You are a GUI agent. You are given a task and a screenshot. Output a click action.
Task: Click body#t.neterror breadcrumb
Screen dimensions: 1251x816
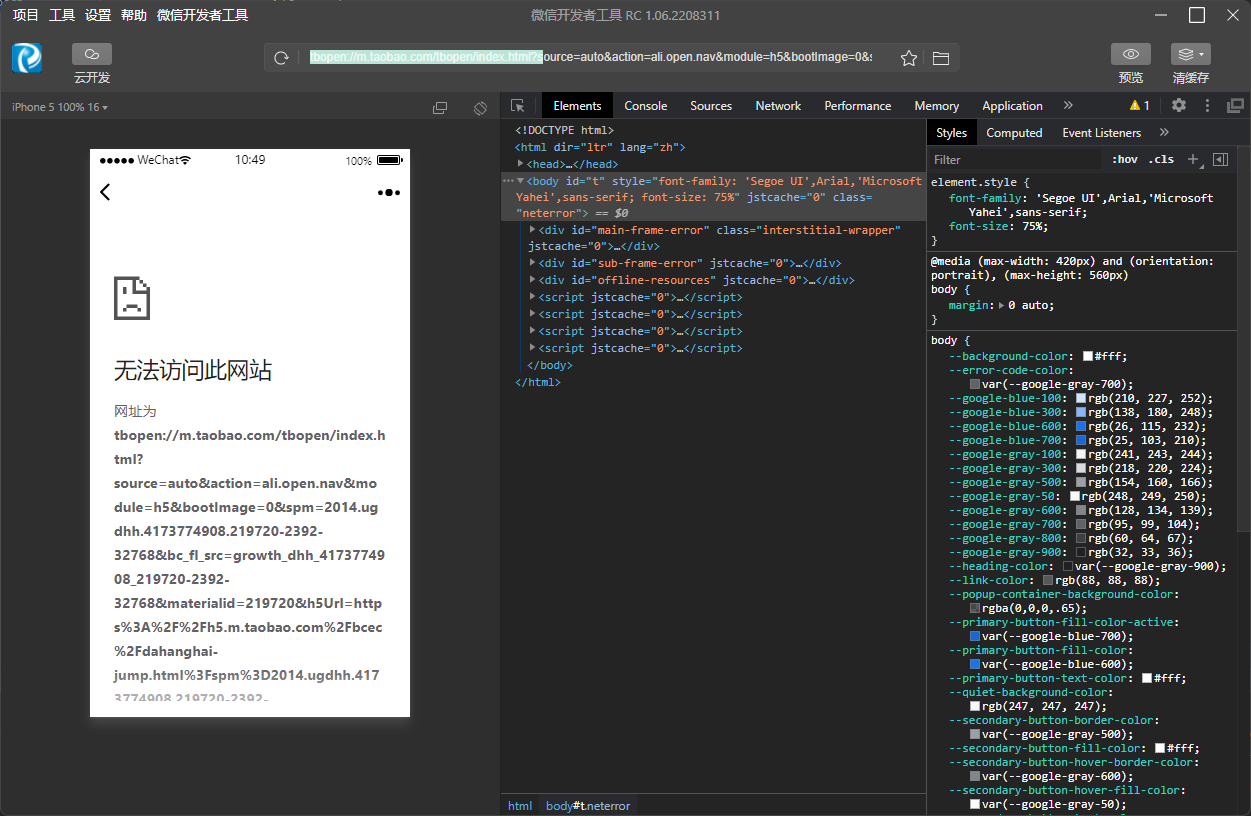pos(588,805)
